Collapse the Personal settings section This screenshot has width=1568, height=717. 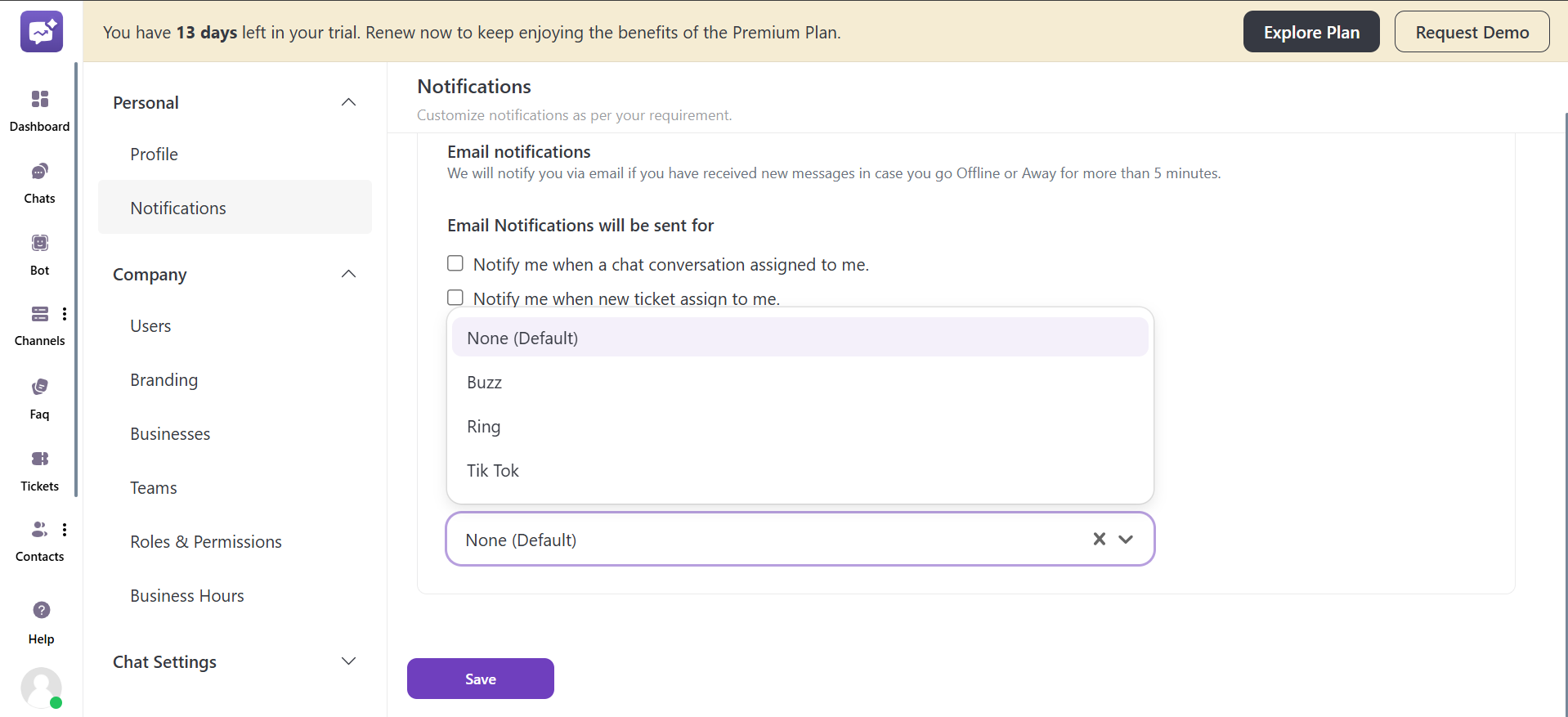pyautogui.click(x=348, y=102)
